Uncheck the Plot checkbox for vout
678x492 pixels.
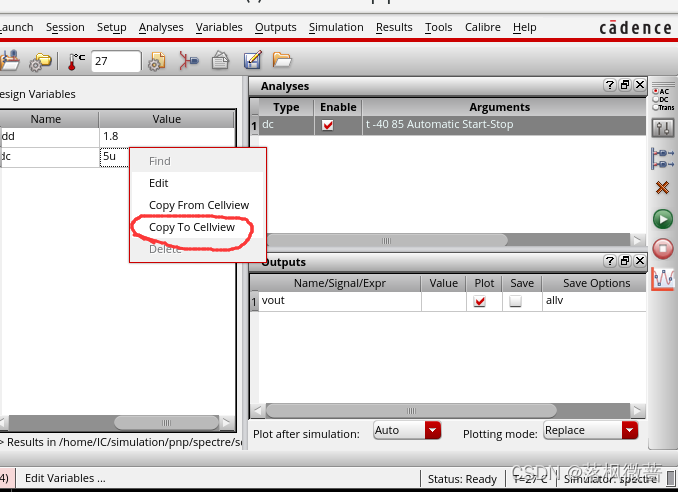(480, 301)
